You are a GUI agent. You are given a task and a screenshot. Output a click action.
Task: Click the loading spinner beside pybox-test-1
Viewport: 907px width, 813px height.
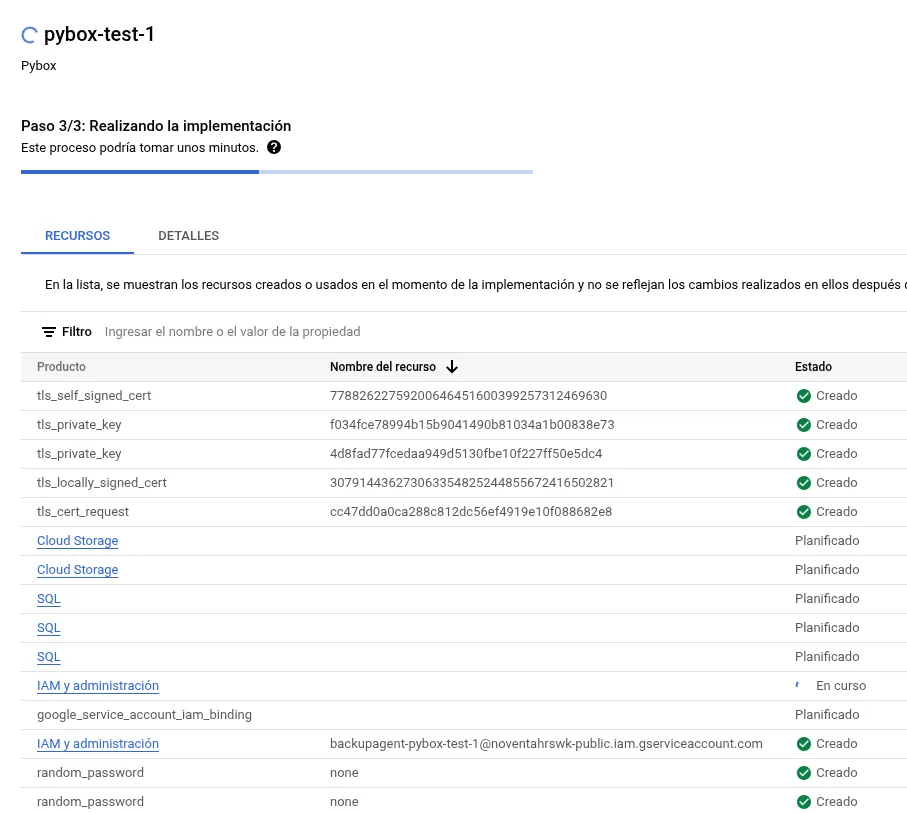point(30,35)
